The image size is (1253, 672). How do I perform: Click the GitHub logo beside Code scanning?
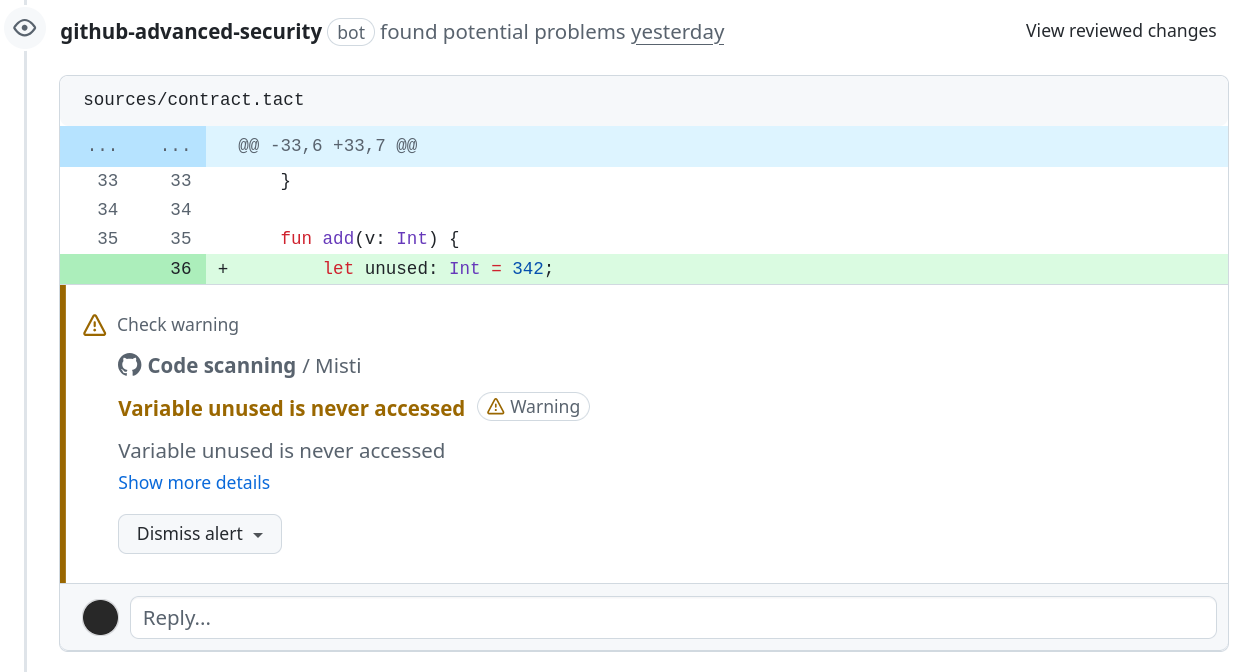[x=129, y=365]
